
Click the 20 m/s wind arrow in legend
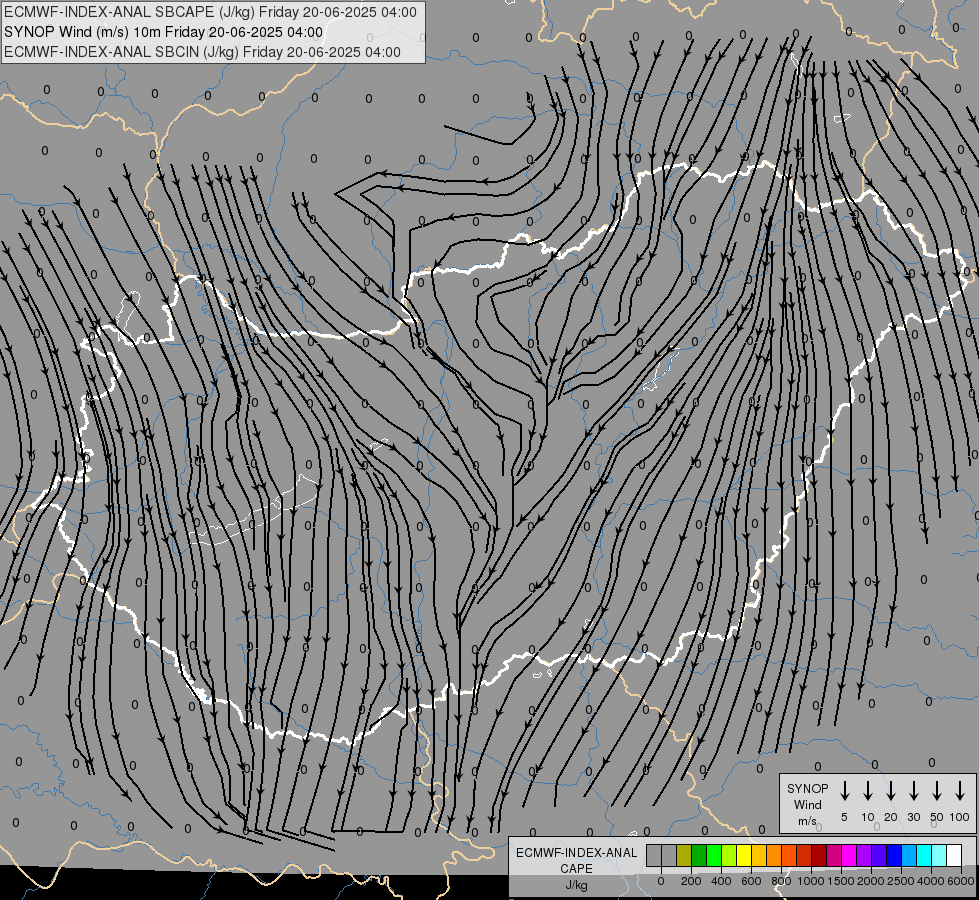pos(890,791)
